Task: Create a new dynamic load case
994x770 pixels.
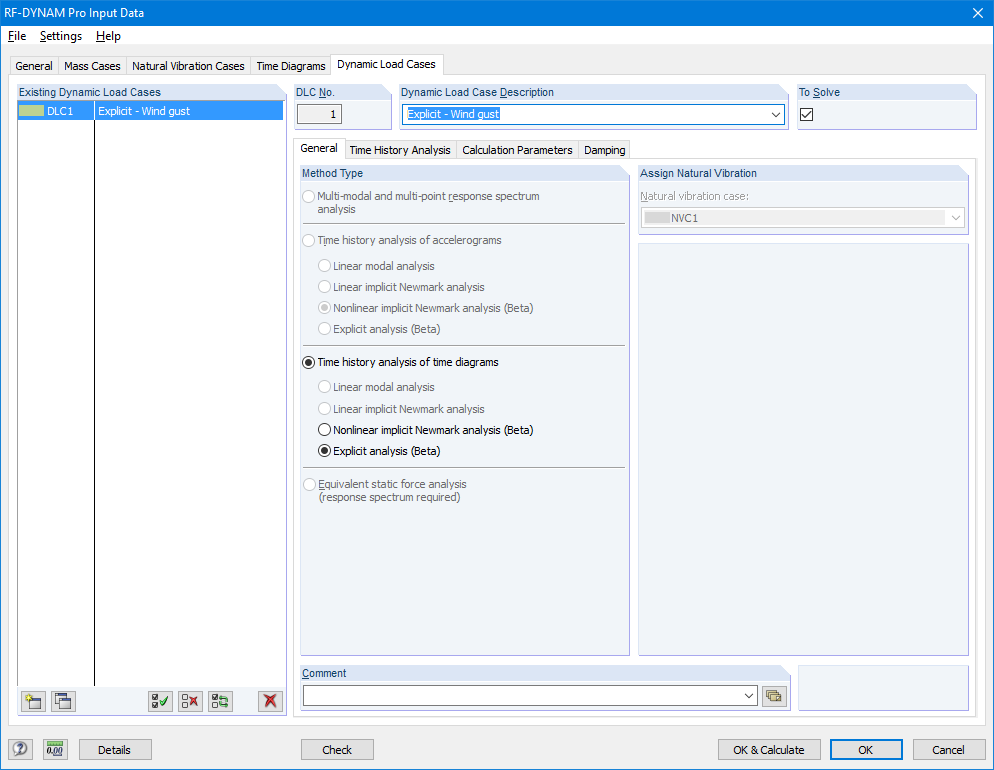Action: coord(33,701)
